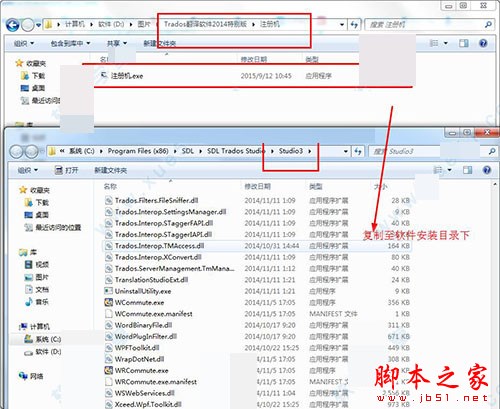Open the view options dropdown arrow in the top window
The image size is (500, 409).
pos(446,43)
